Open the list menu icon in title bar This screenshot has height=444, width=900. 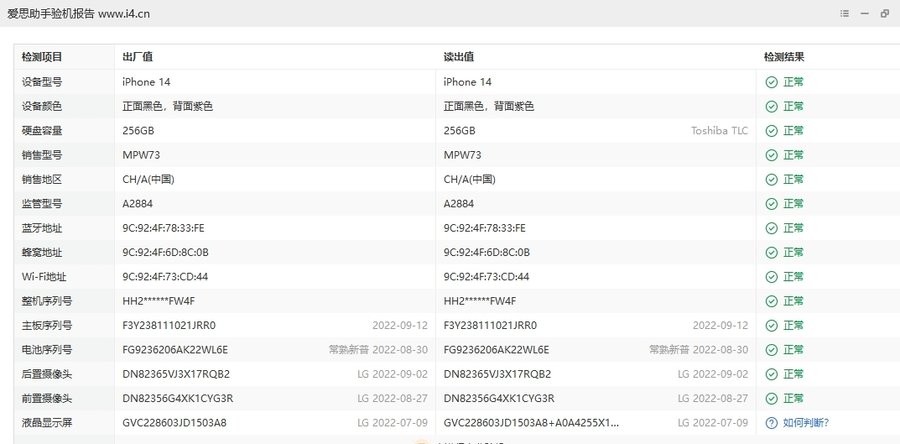(x=844, y=14)
